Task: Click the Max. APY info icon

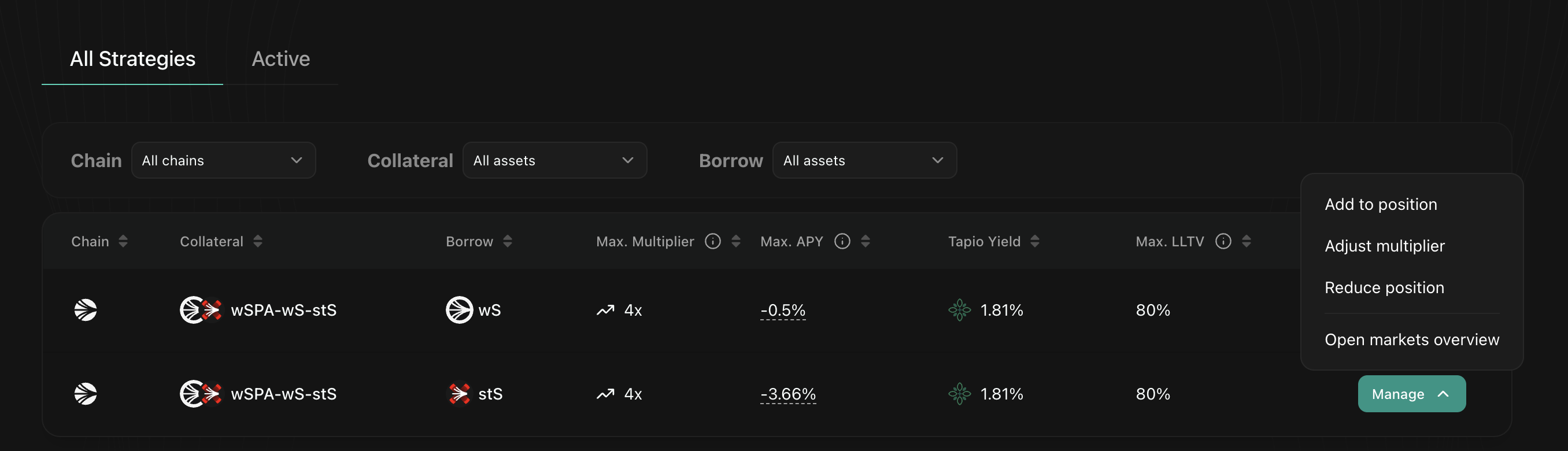Action: 842,242
